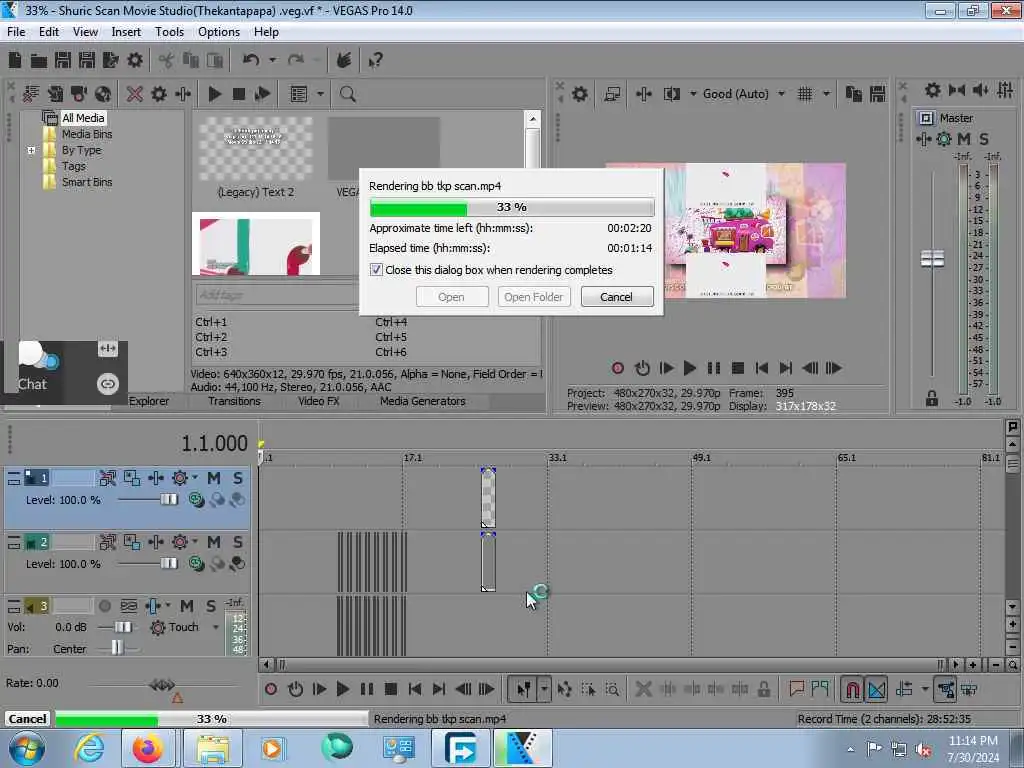This screenshot has height=768, width=1024.
Task: Toggle split screen view icon in preview
Action: pyautogui.click(x=672, y=94)
